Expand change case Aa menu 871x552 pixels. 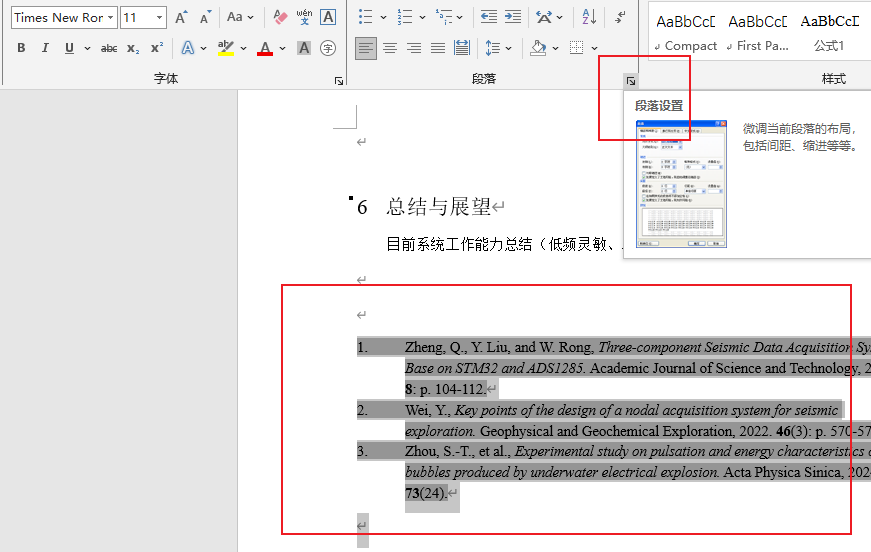coord(240,17)
